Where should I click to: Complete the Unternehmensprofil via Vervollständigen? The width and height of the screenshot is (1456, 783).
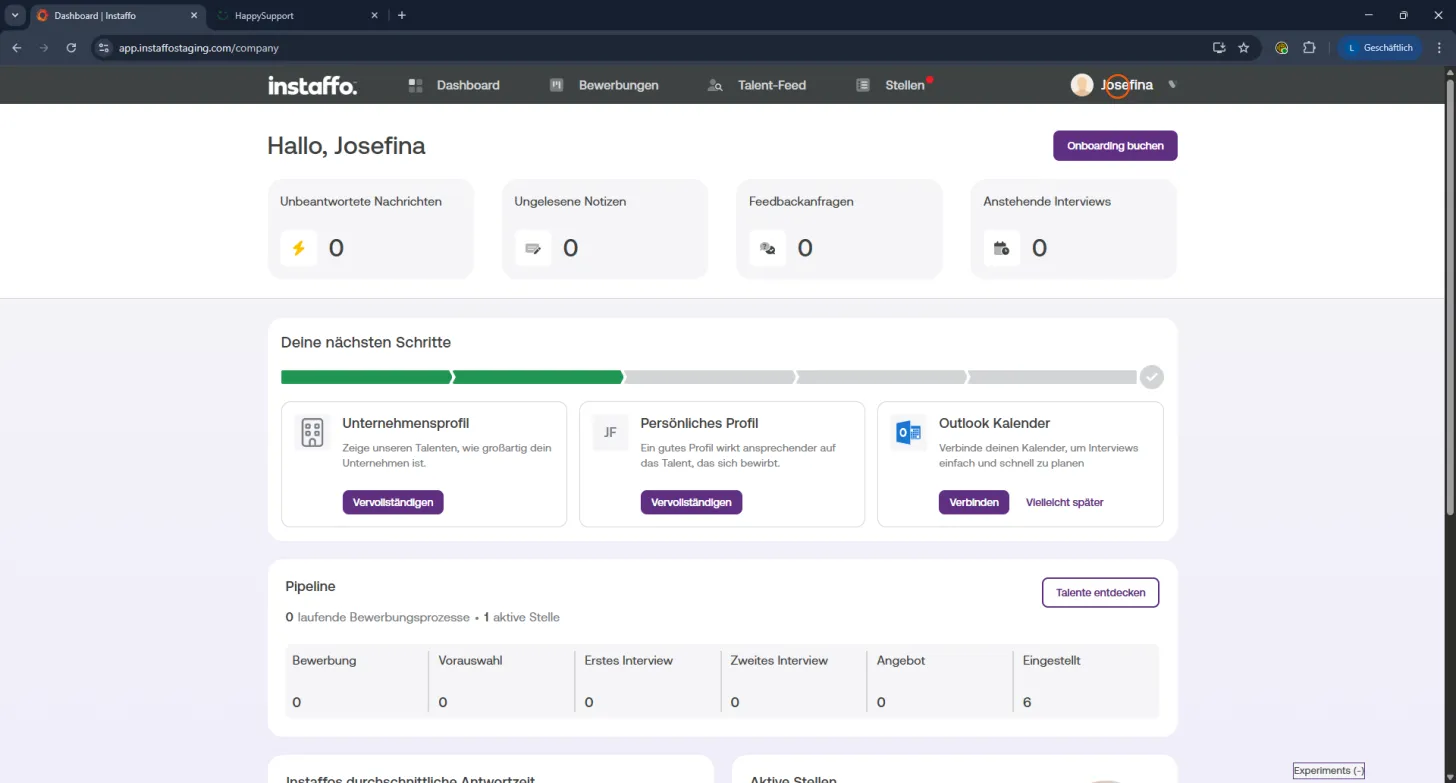coord(393,502)
